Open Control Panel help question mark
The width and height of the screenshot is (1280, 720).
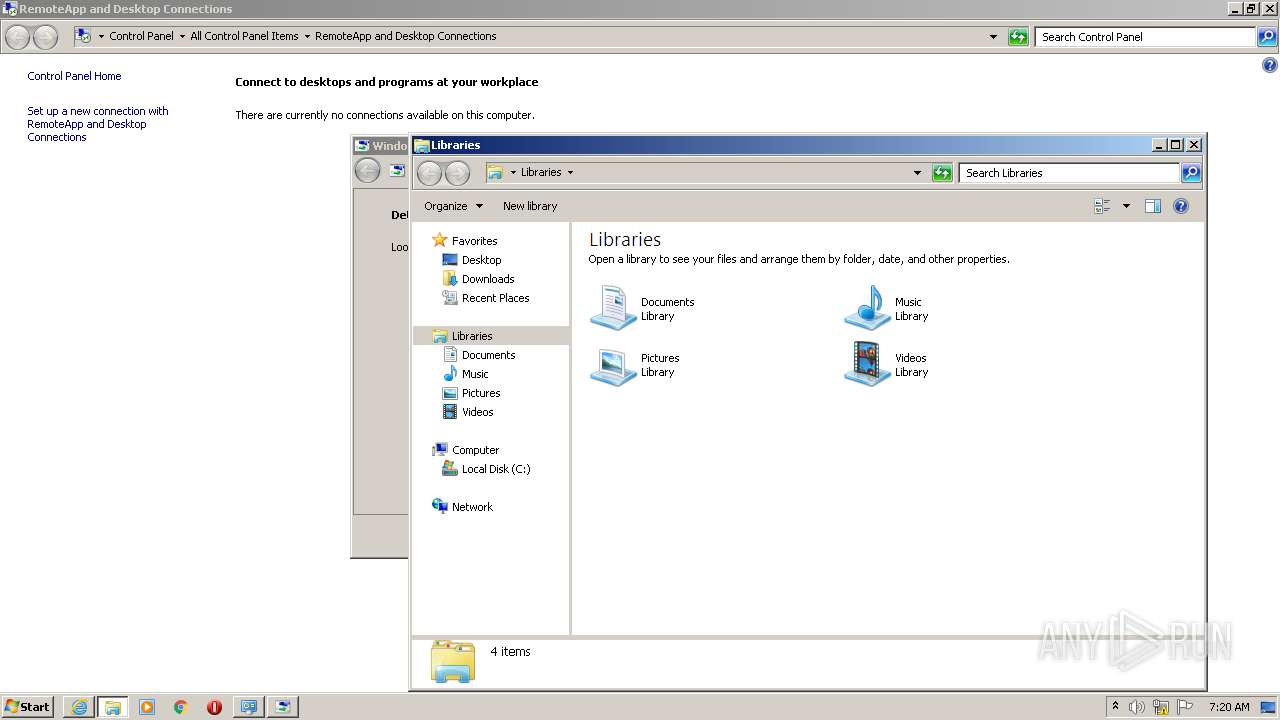point(1270,66)
